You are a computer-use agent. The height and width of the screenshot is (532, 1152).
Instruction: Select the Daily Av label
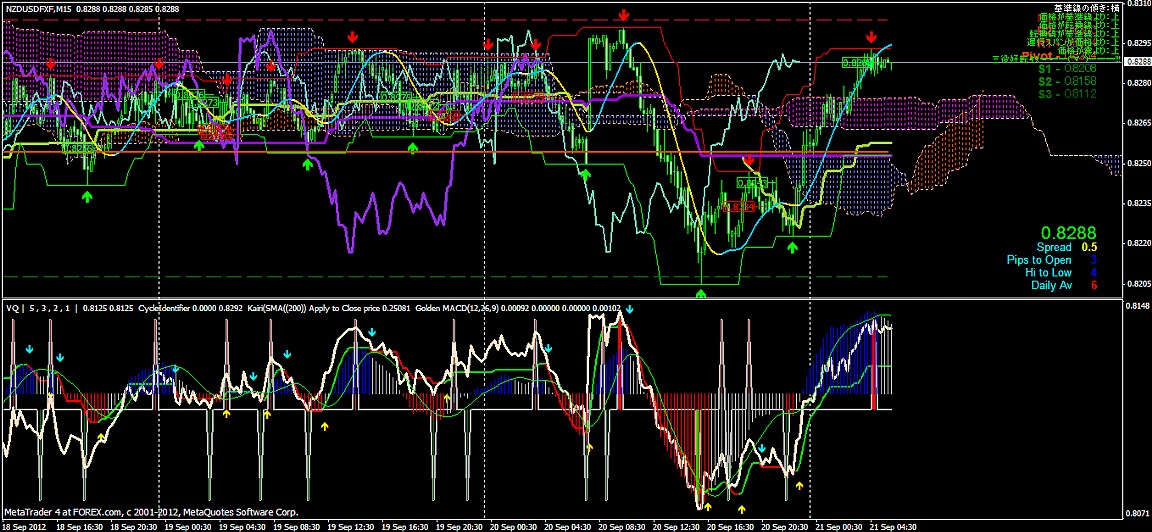(x=1051, y=285)
